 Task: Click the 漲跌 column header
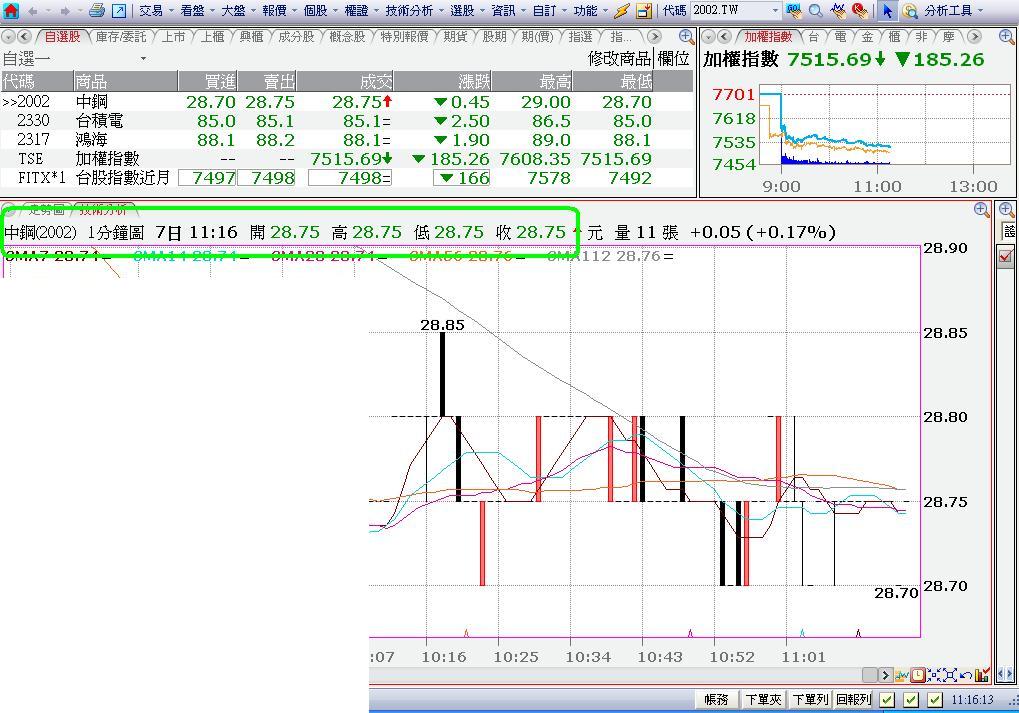click(443, 81)
